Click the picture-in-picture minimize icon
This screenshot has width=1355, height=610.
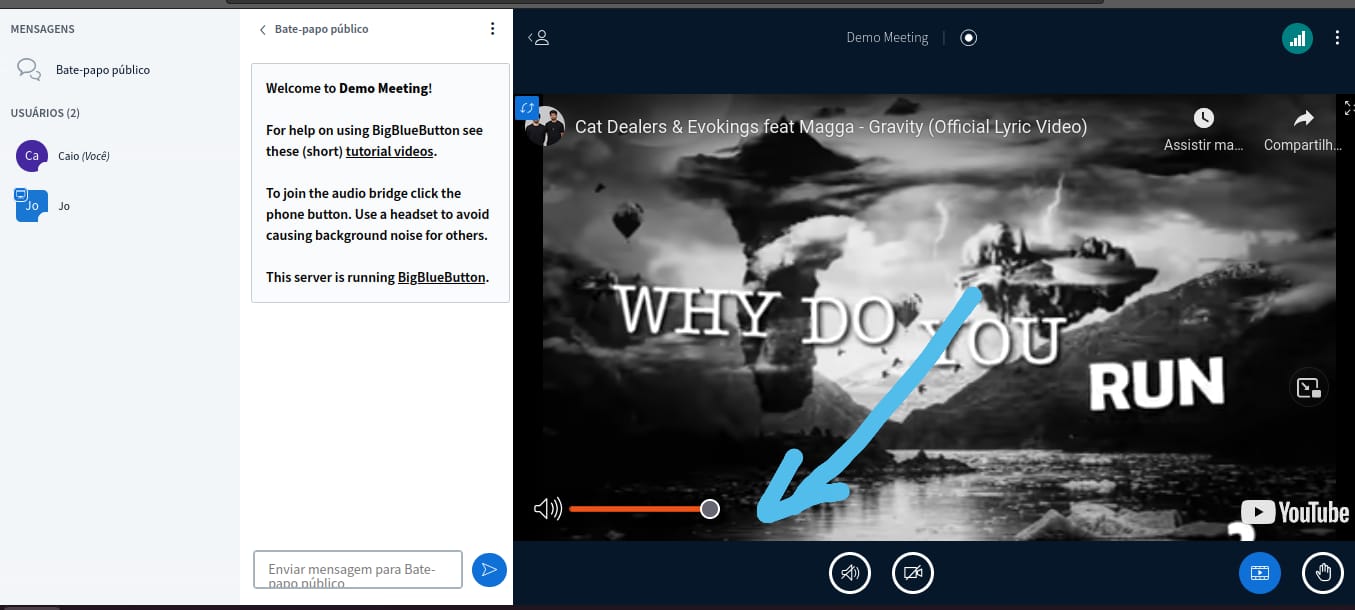click(1309, 388)
